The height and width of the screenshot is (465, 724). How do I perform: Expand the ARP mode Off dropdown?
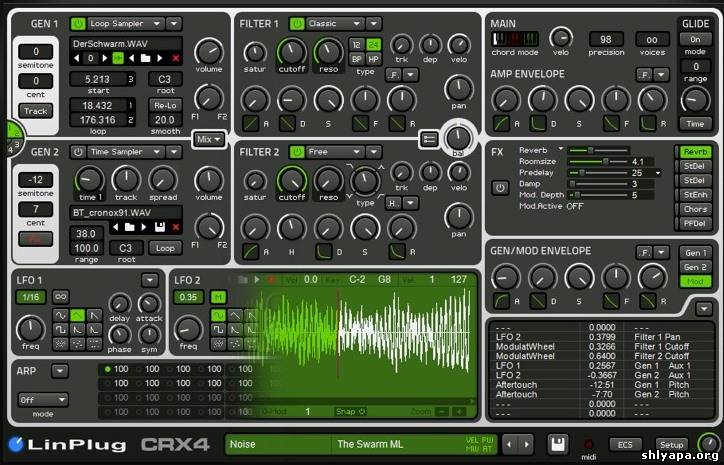[x=41, y=397]
